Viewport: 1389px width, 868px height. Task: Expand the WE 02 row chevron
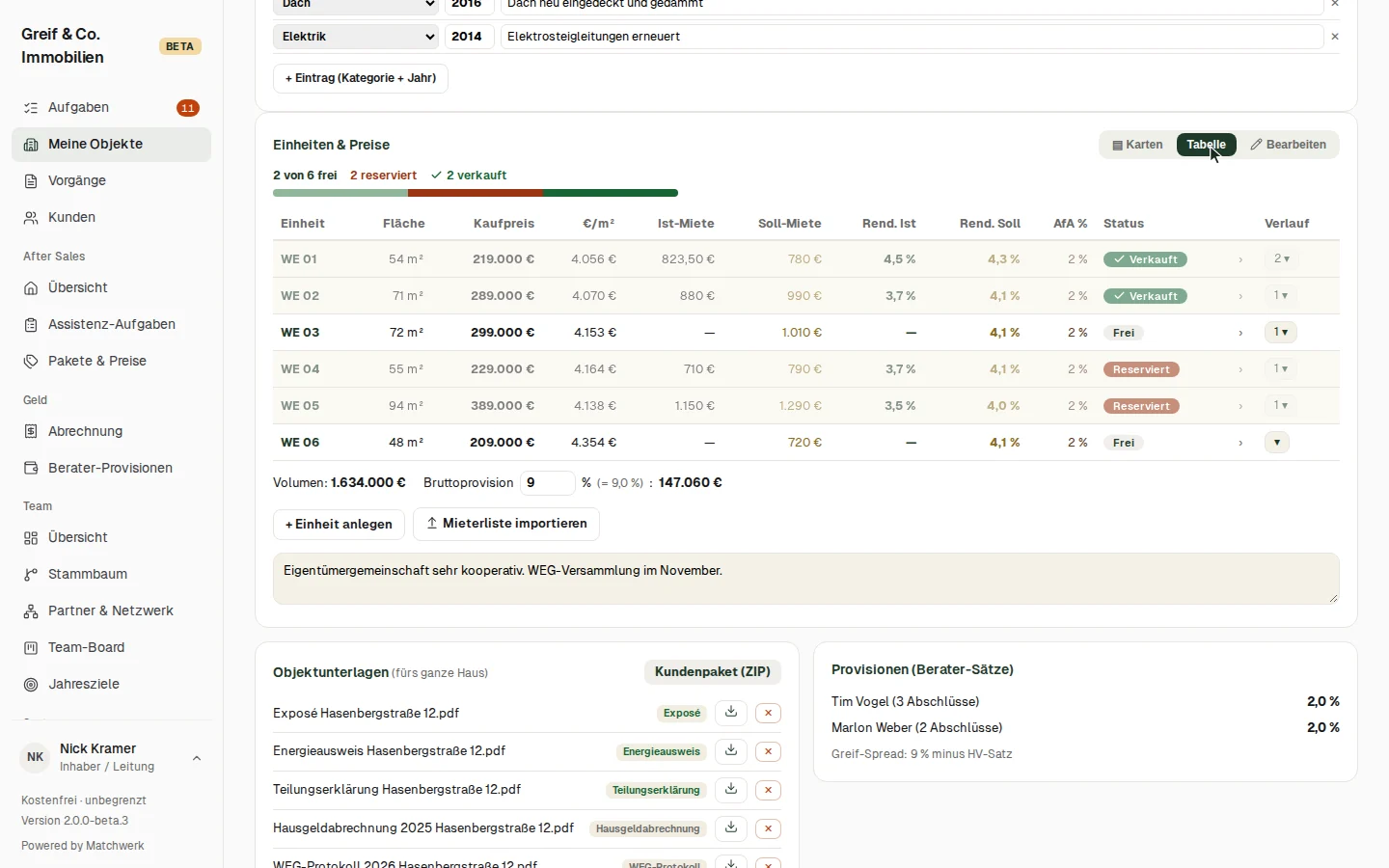point(1240,296)
